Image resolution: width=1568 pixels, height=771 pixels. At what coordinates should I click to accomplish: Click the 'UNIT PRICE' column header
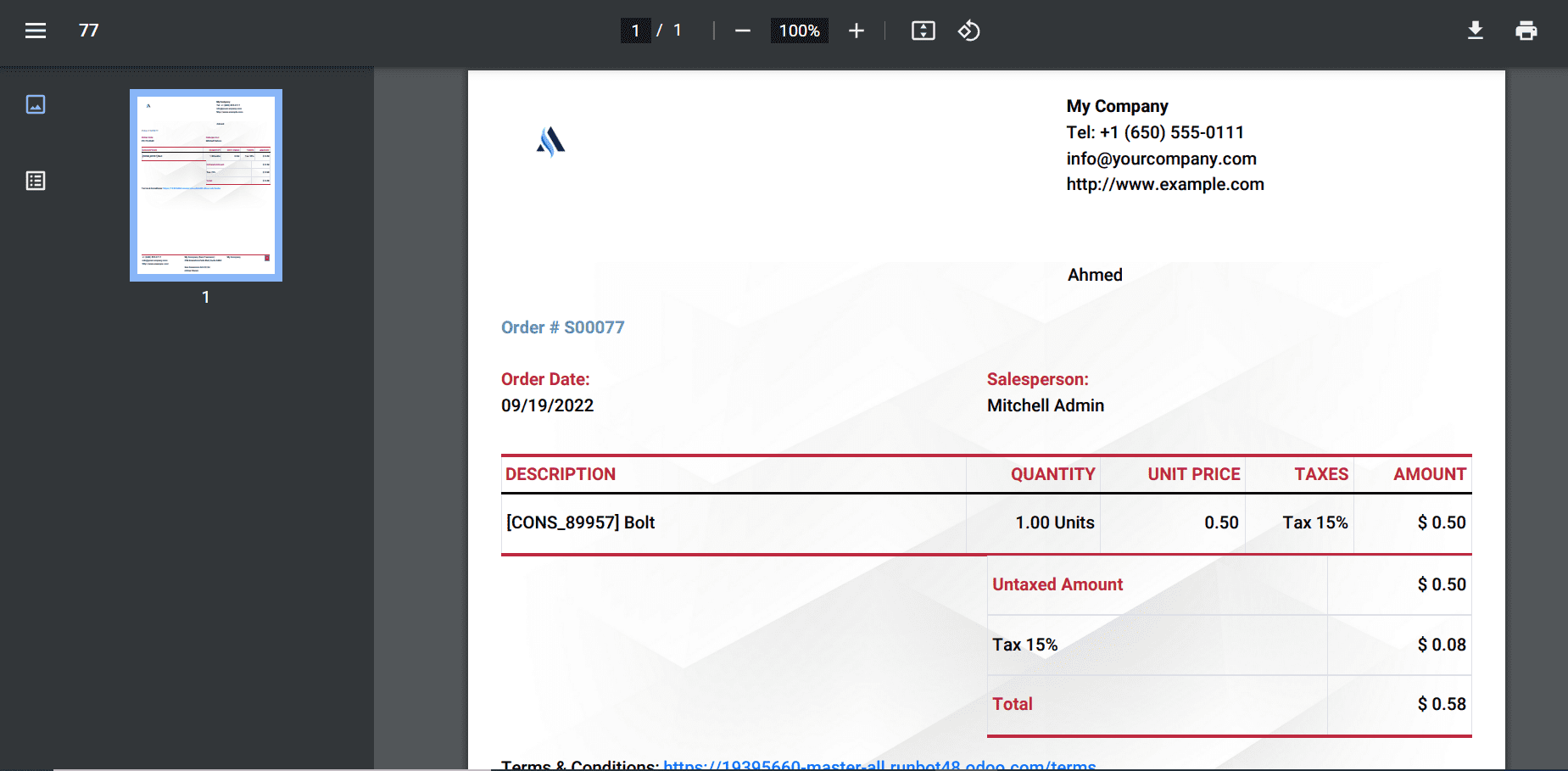tap(1194, 474)
